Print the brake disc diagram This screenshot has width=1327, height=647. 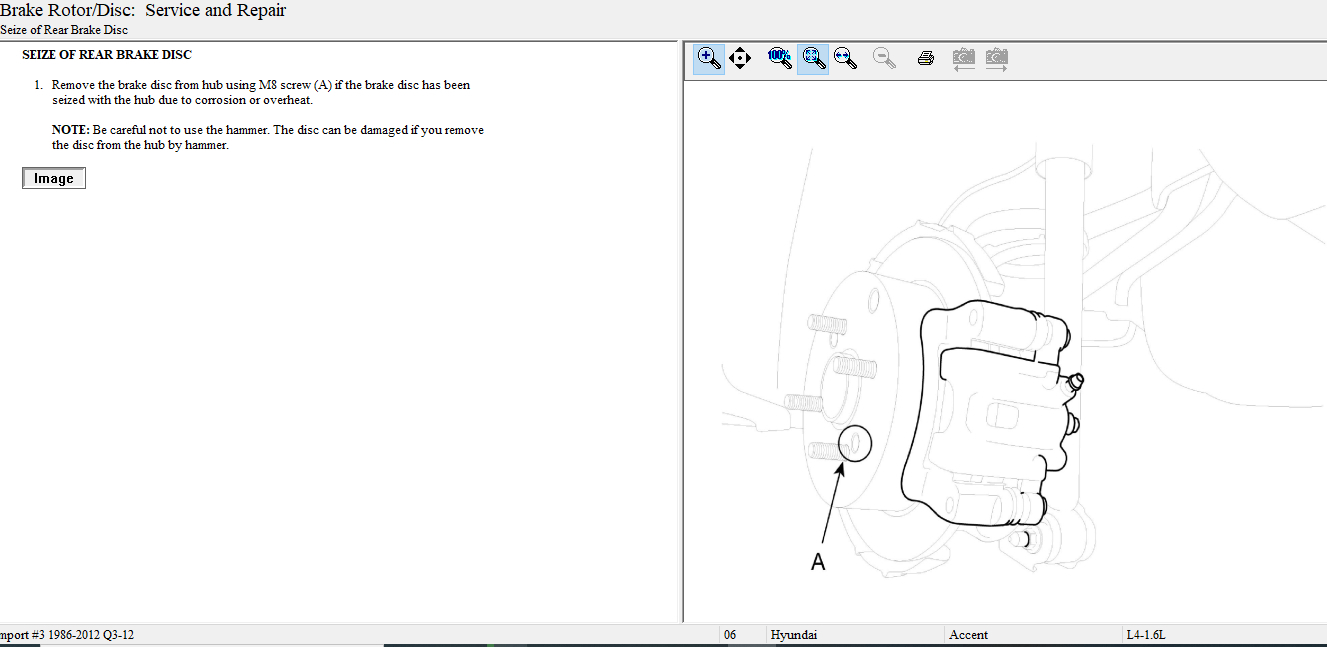point(926,58)
